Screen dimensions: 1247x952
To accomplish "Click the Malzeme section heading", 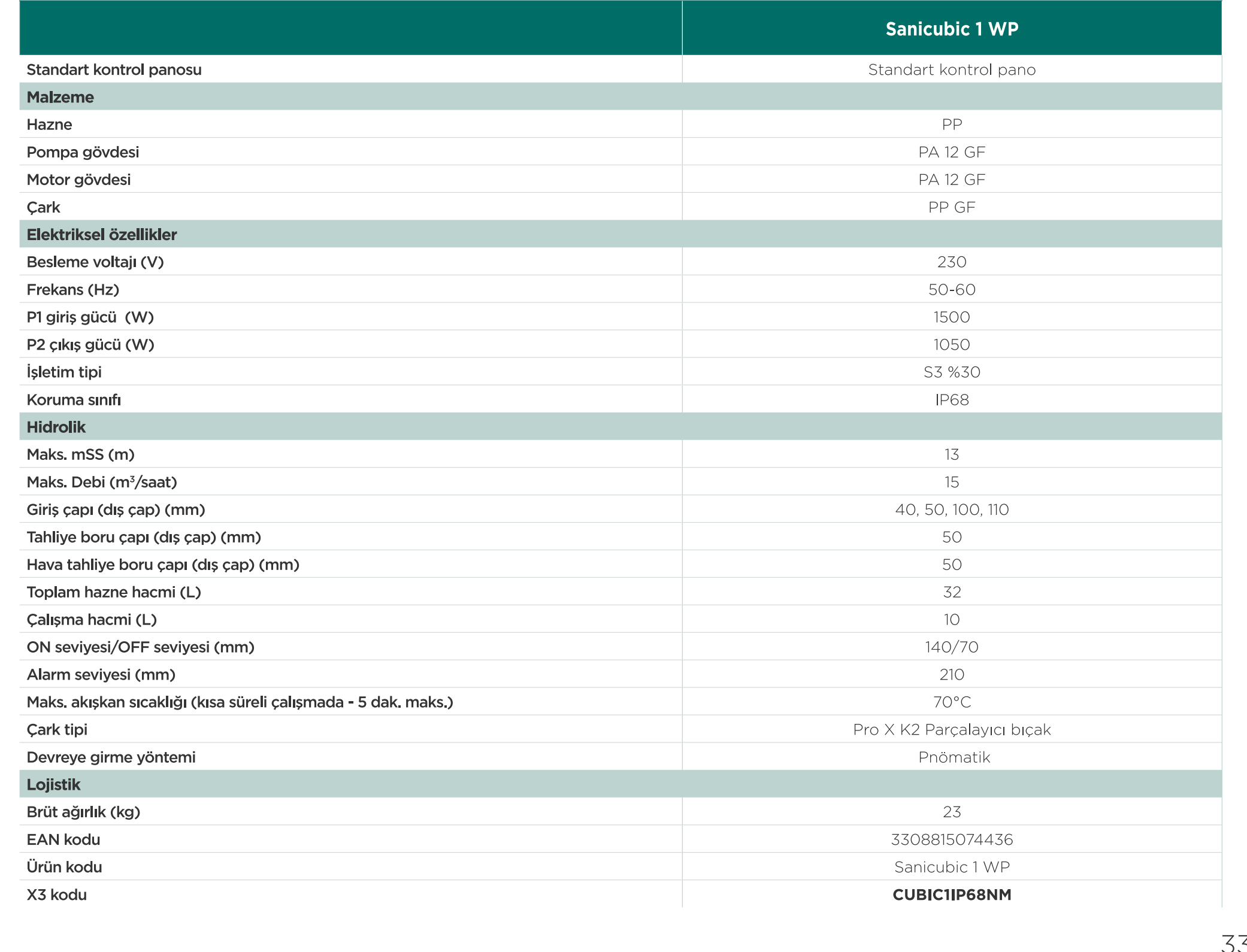I will coord(60,97).
